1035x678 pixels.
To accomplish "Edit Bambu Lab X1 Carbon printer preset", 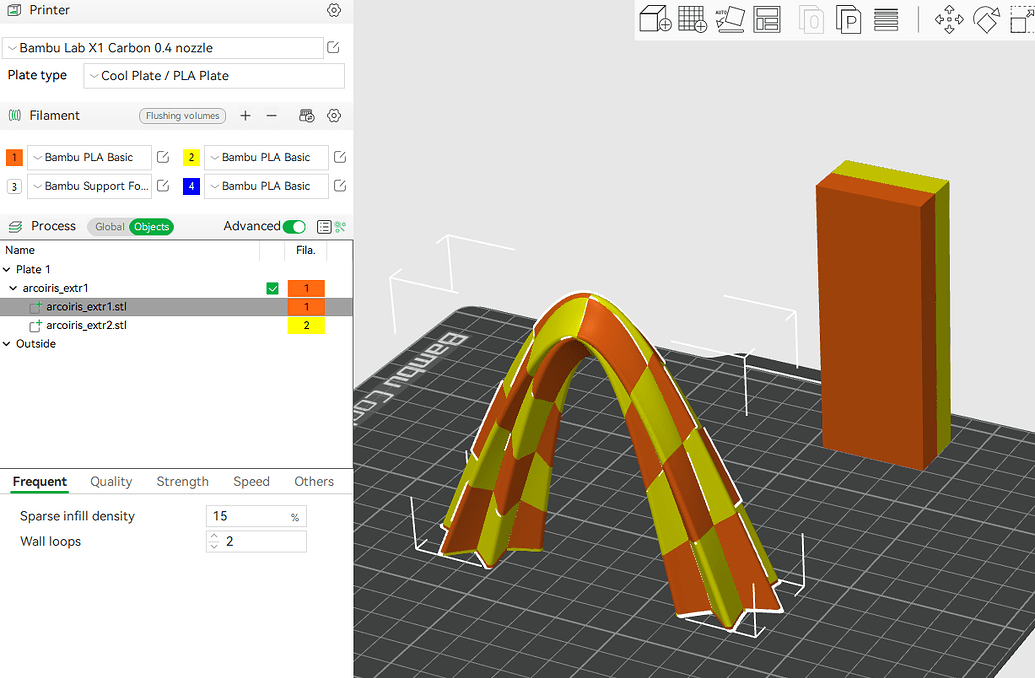I will coord(333,48).
